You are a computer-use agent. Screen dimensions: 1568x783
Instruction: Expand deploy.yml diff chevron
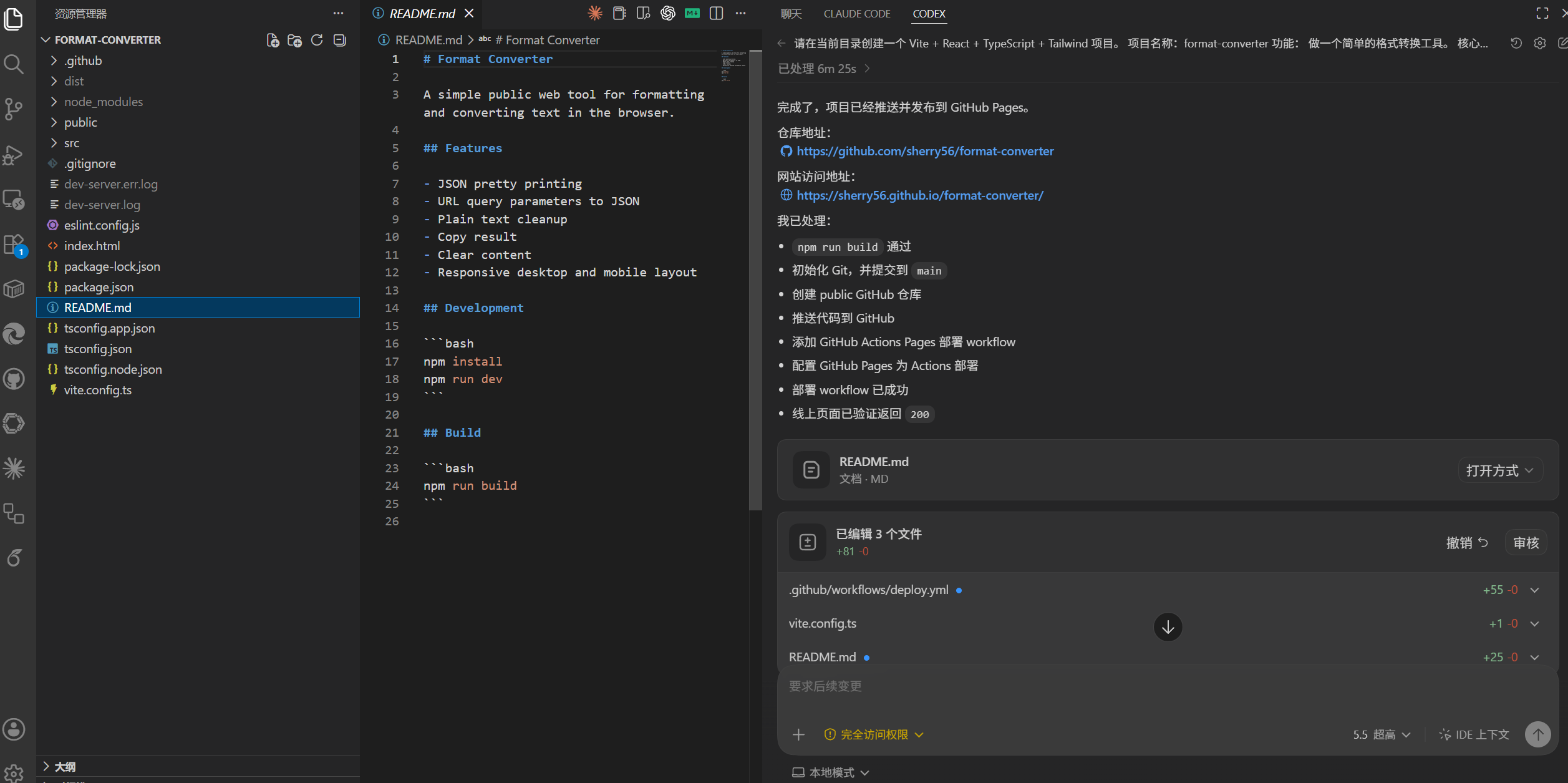pos(1535,590)
